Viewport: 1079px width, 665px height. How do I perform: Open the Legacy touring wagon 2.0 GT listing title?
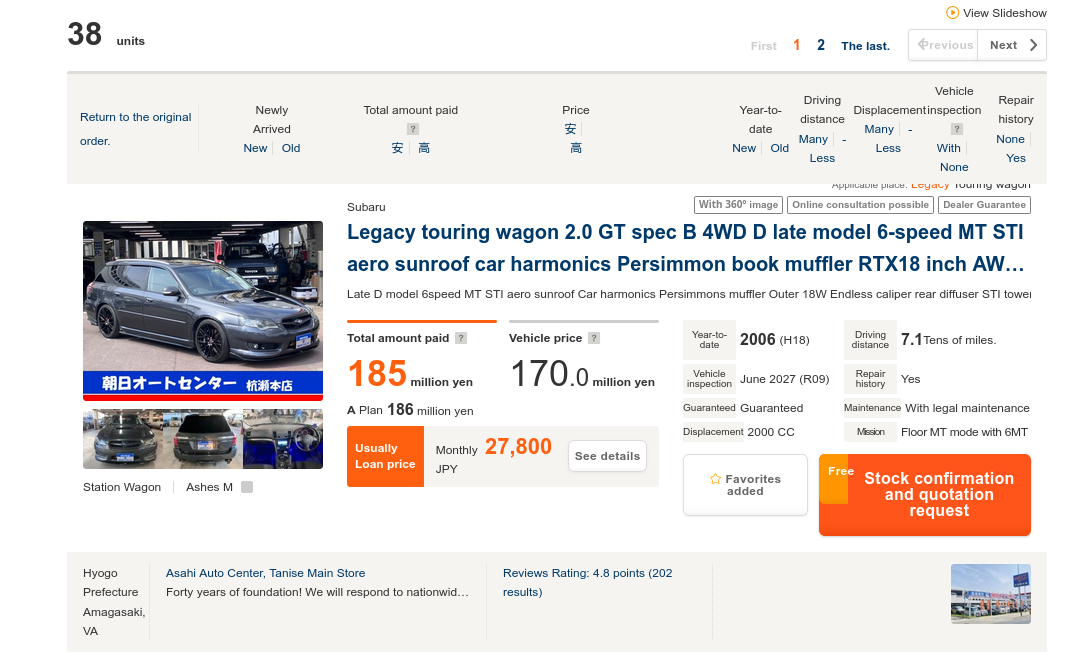[685, 248]
